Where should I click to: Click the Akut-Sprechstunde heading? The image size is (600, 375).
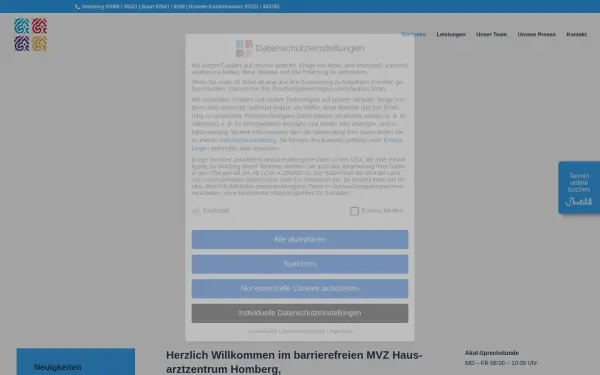492,353
